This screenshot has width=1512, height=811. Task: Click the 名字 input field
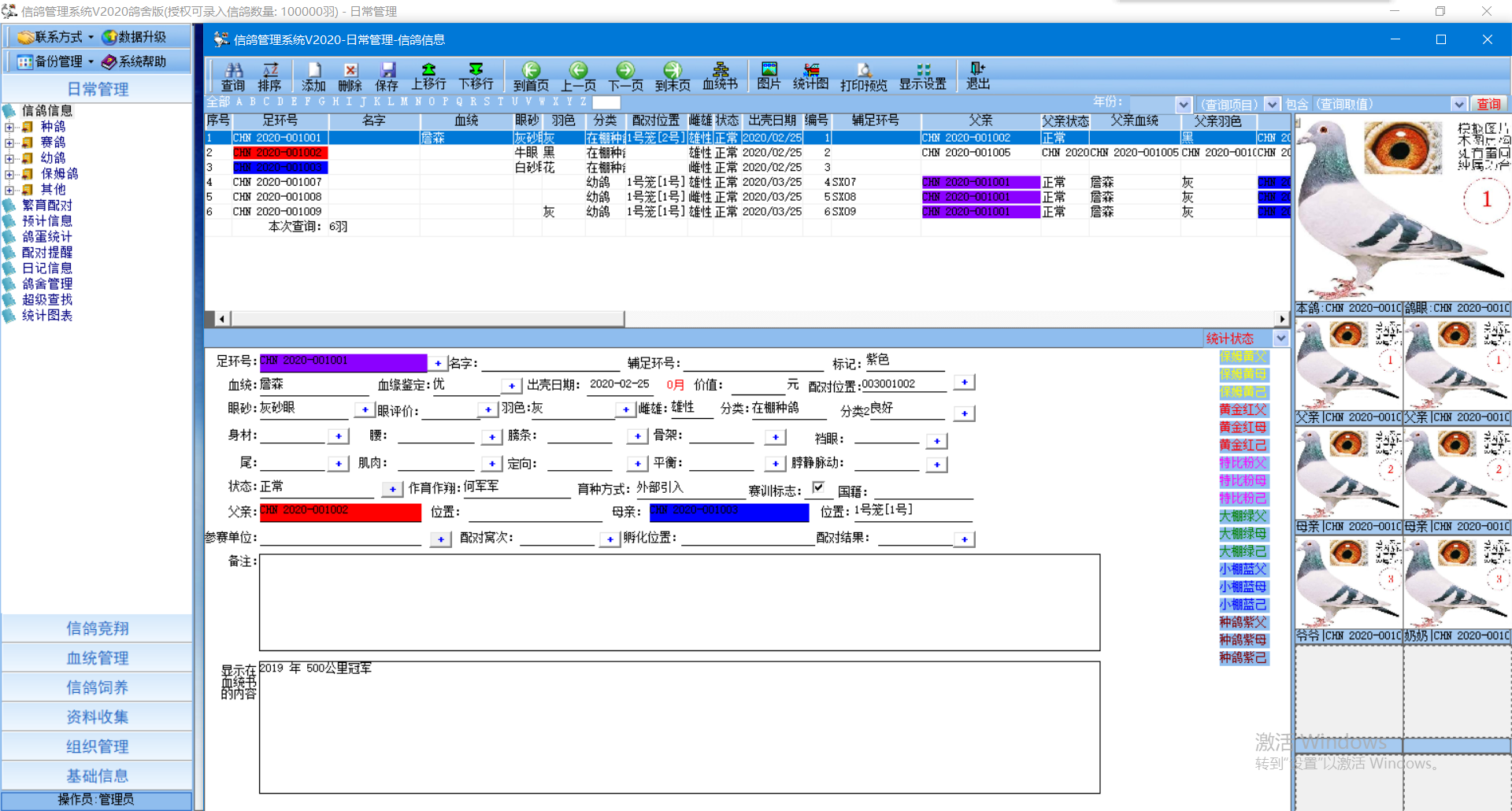coord(550,362)
